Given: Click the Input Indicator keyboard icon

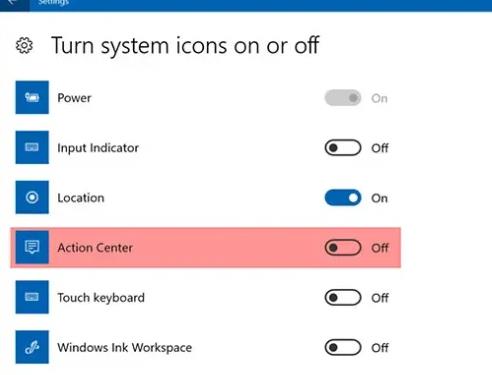Looking at the screenshot, I should click(x=32, y=147).
